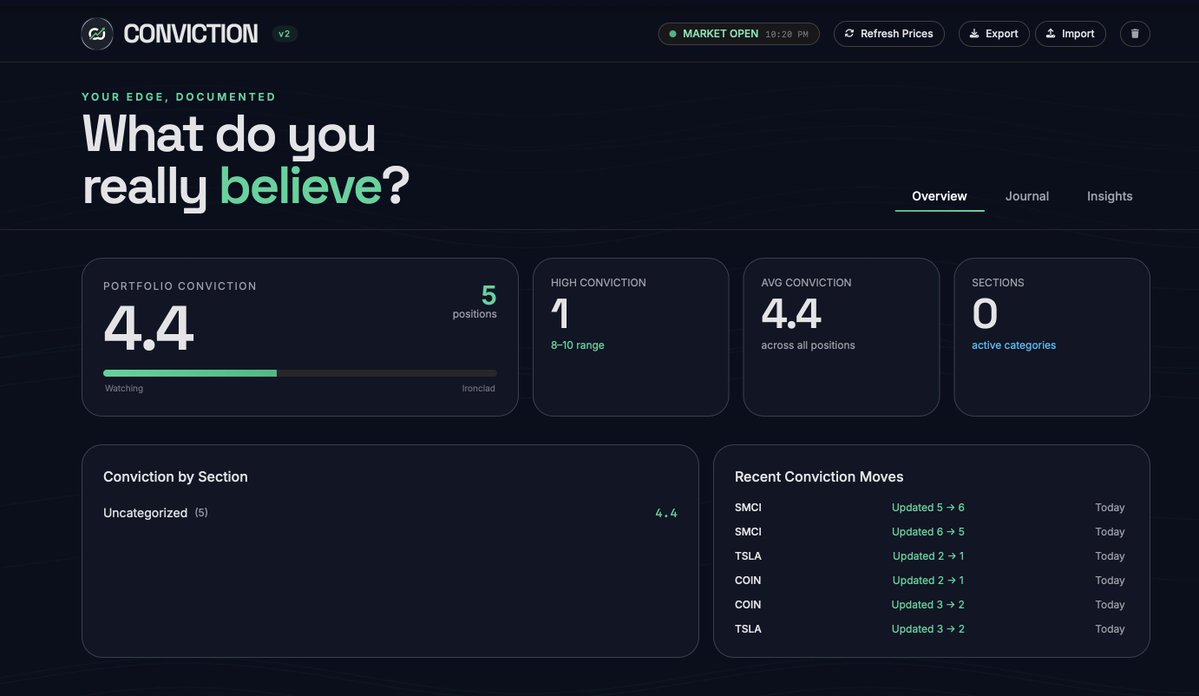
Task: Click the 10:20 PM time display
Action: tap(786, 34)
